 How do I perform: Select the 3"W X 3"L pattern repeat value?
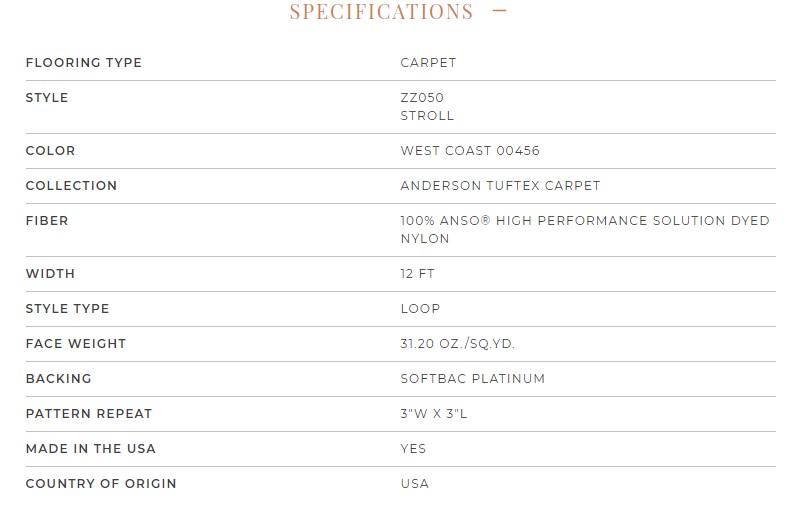coord(434,414)
